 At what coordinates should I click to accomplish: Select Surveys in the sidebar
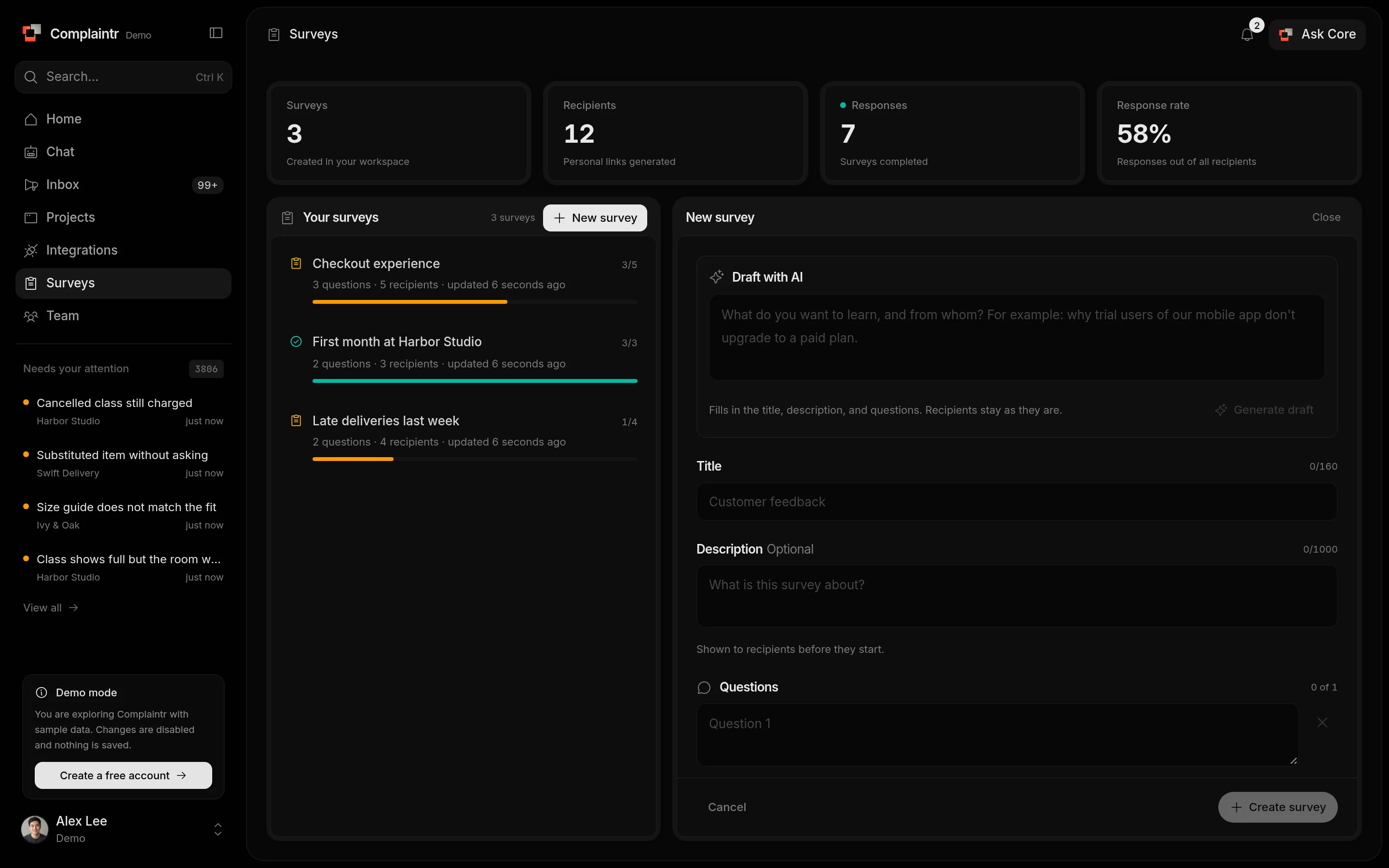[123, 283]
